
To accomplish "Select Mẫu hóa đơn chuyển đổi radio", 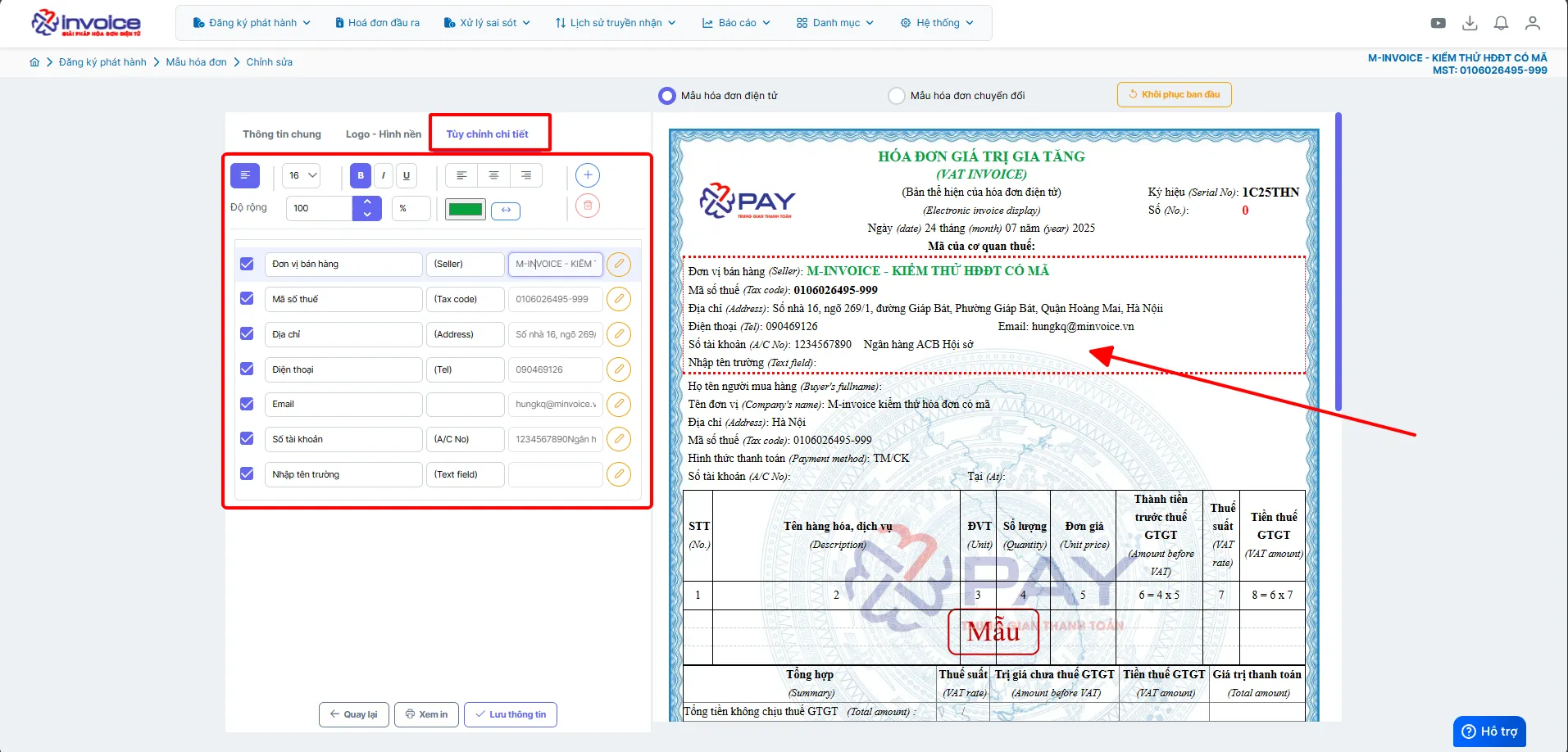I will [x=897, y=96].
